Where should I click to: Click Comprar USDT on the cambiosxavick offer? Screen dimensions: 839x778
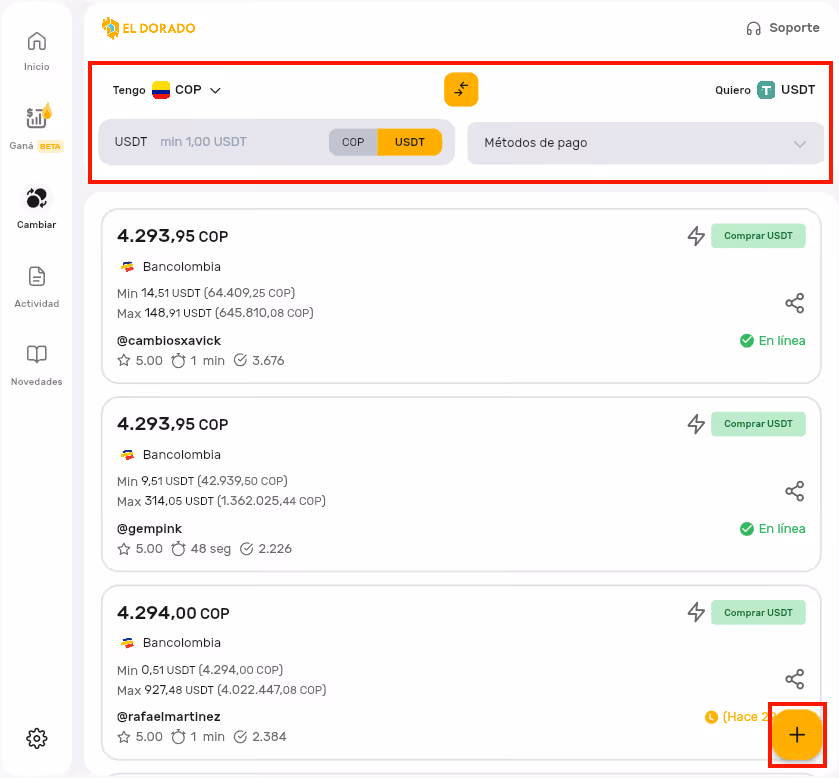(758, 235)
